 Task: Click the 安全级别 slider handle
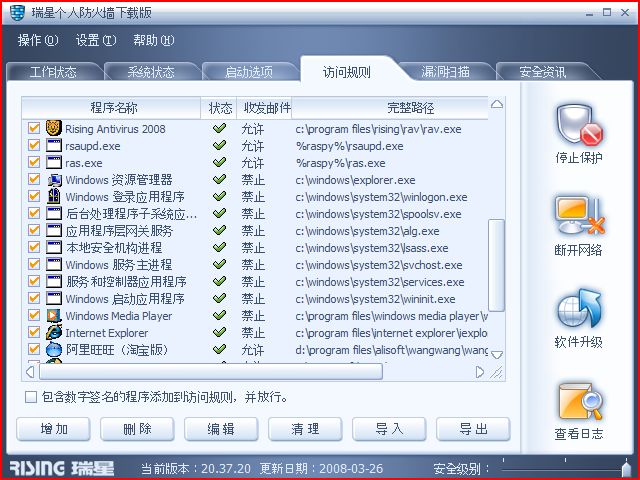pos(625,469)
